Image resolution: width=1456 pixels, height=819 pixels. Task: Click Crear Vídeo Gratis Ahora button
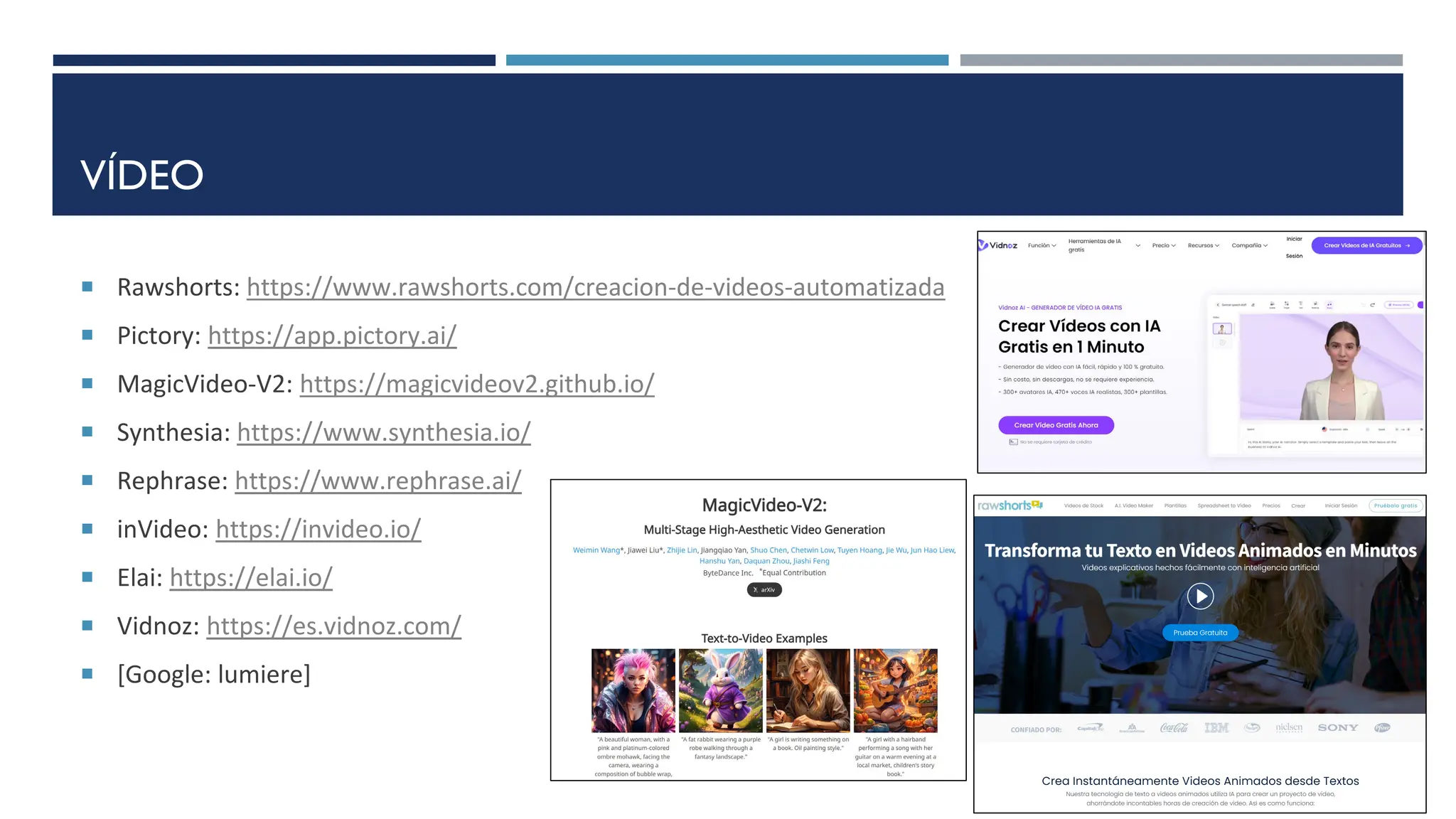click(1056, 425)
